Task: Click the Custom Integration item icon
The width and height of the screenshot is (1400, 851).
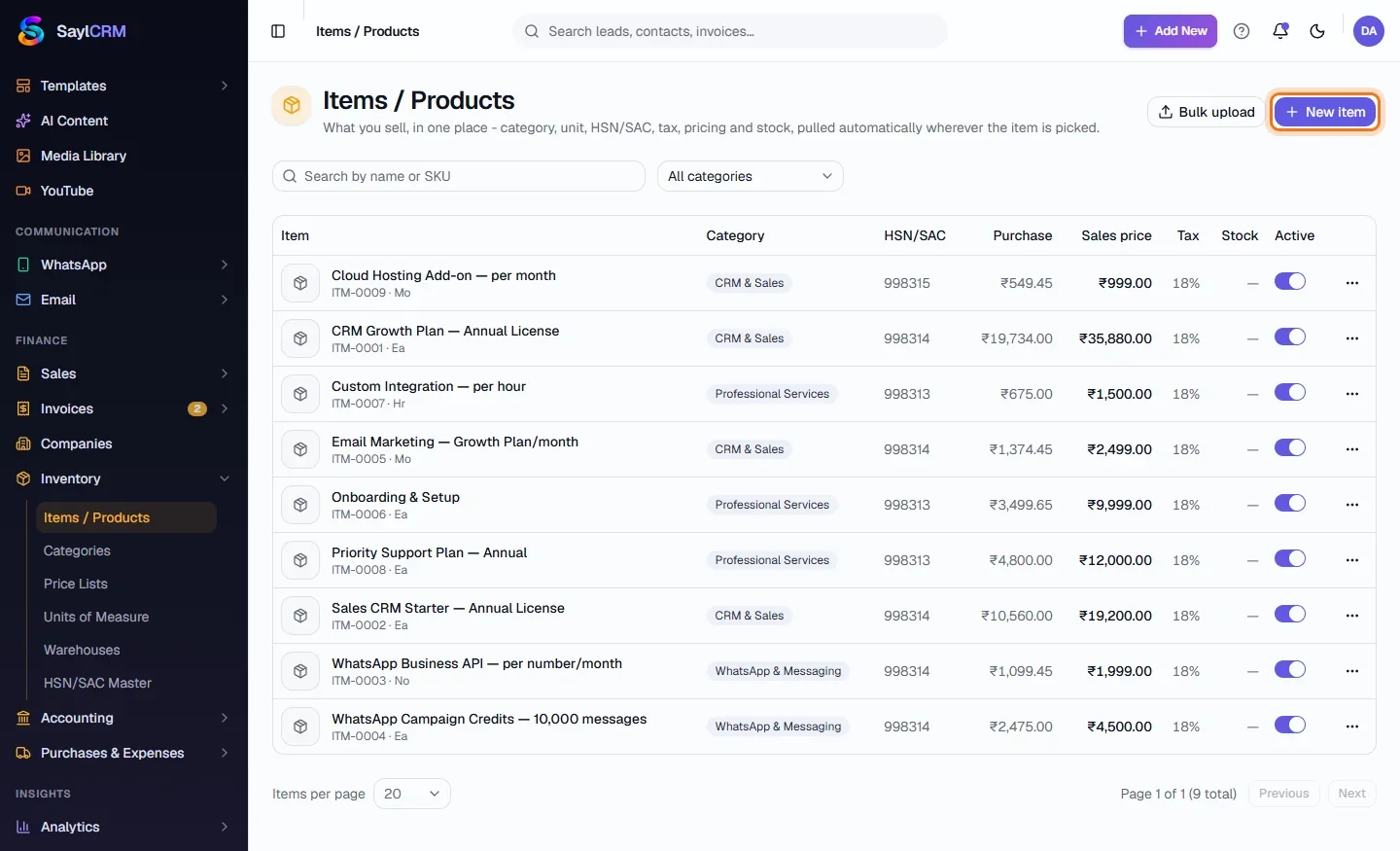Action: (300, 394)
